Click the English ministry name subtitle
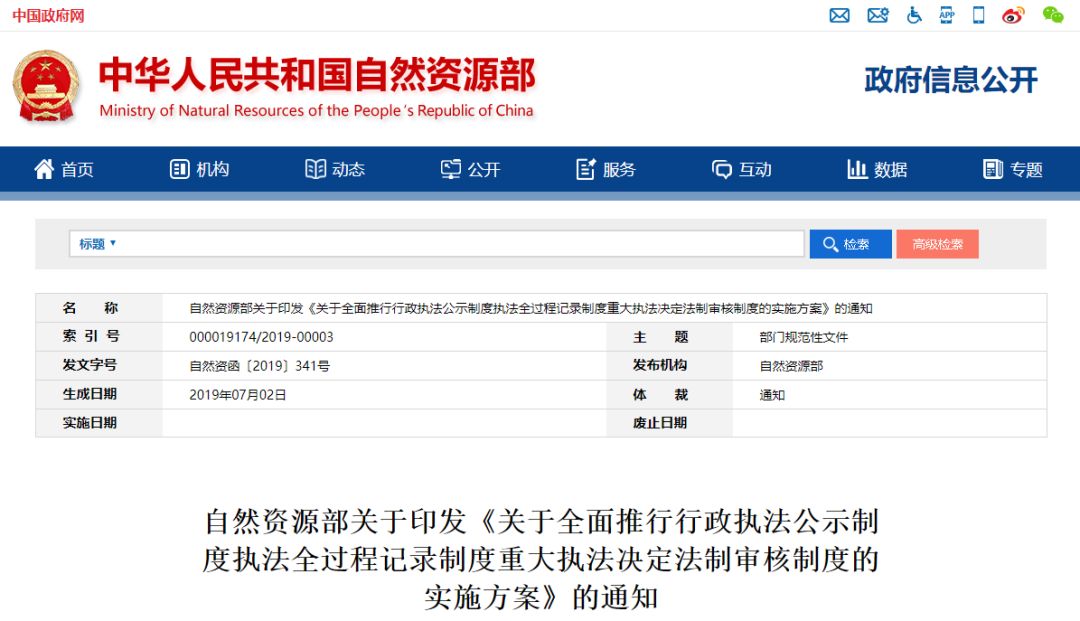 (x=316, y=111)
